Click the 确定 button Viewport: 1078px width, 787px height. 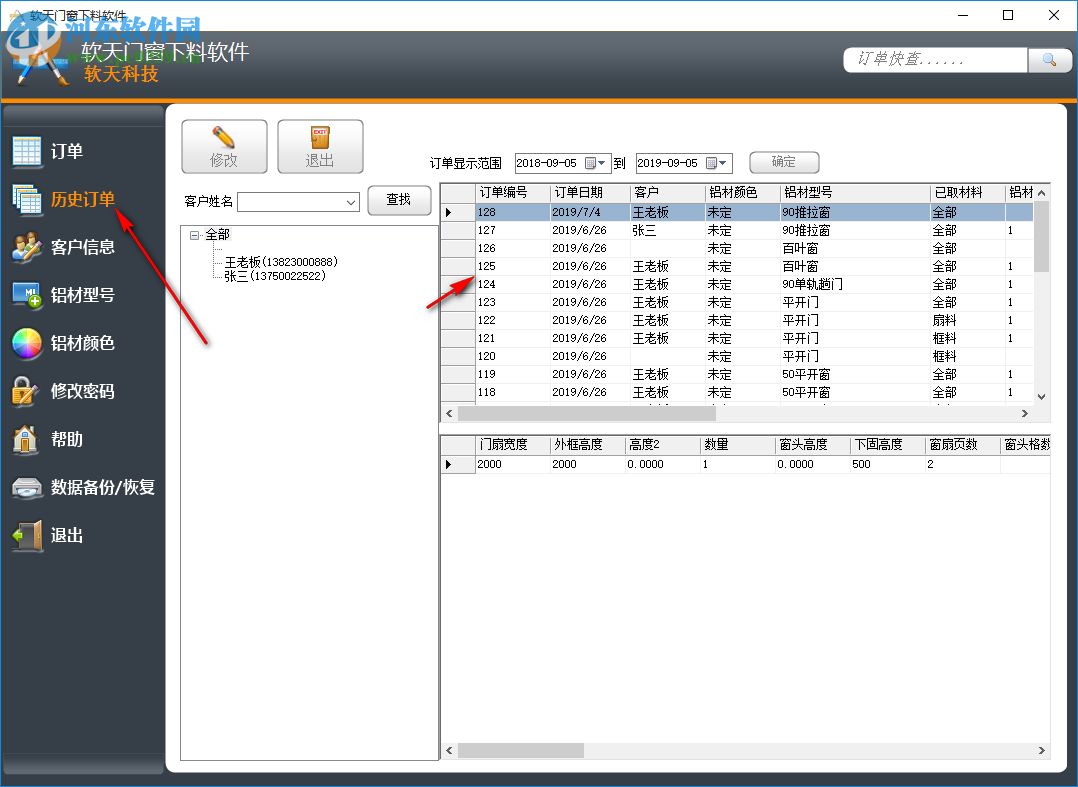[784, 162]
